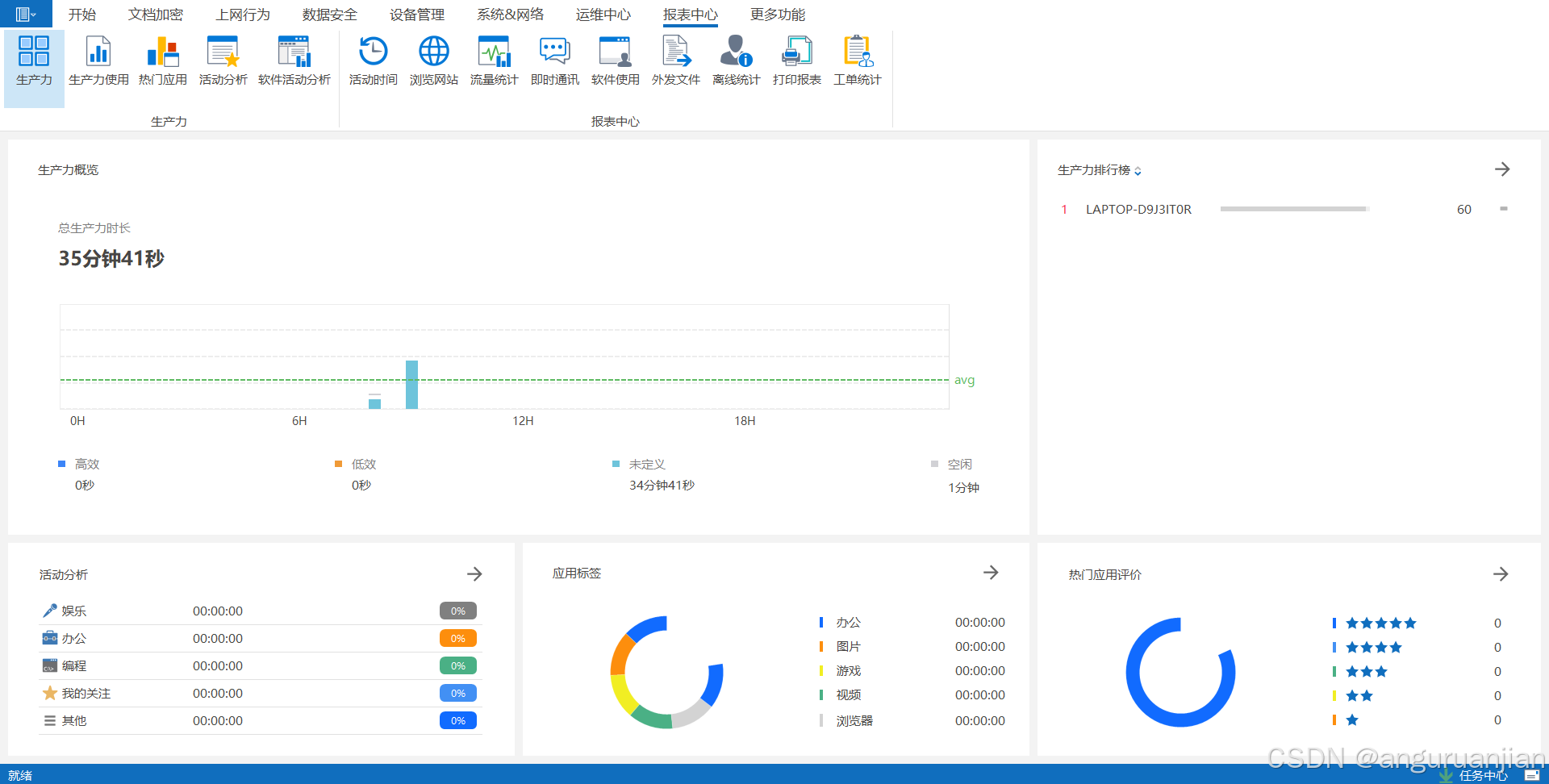Select the 图片 legend in 应用标签

pos(841,646)
